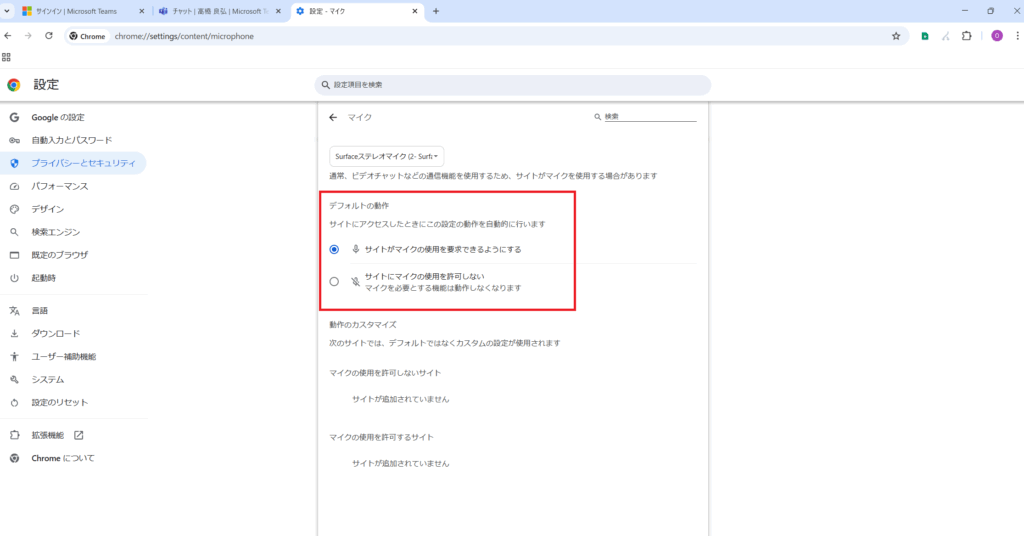1024x536 pixels.
Task: Expand the tab search chevron at top-left
Action: [x=7, y=11]
